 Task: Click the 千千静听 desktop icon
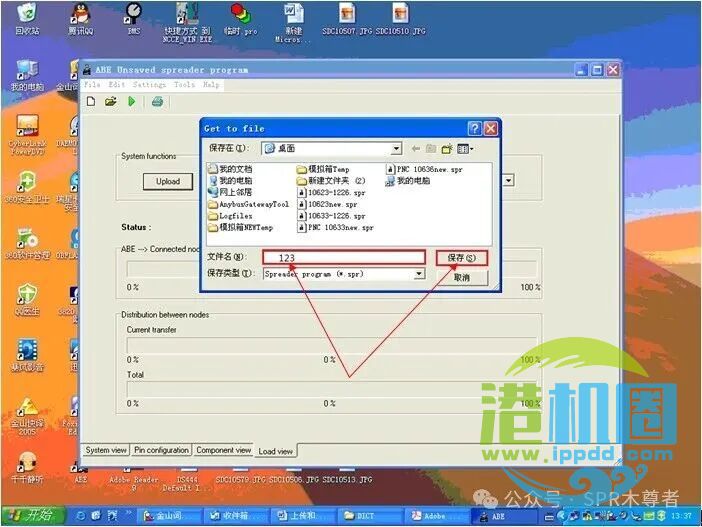coord(27,467)
